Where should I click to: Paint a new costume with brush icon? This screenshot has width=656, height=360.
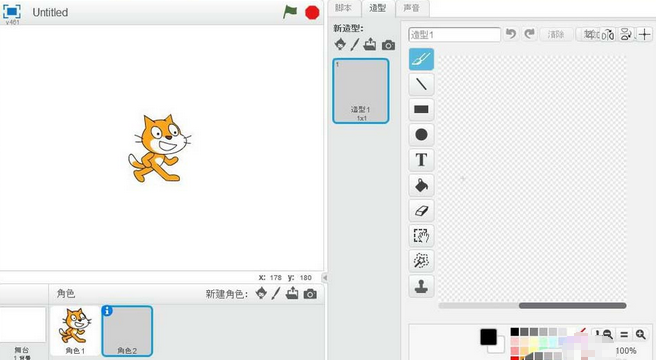coord(355,44)
